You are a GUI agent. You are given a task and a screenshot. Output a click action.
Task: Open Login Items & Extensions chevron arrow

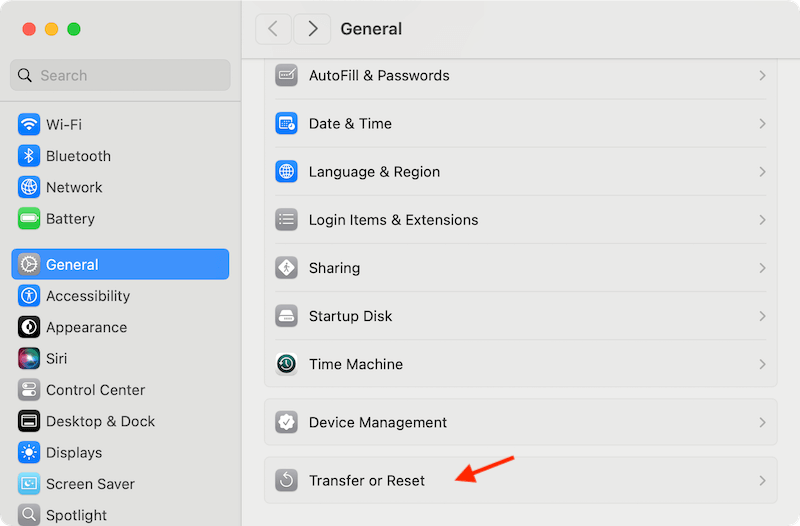[762, 220]
